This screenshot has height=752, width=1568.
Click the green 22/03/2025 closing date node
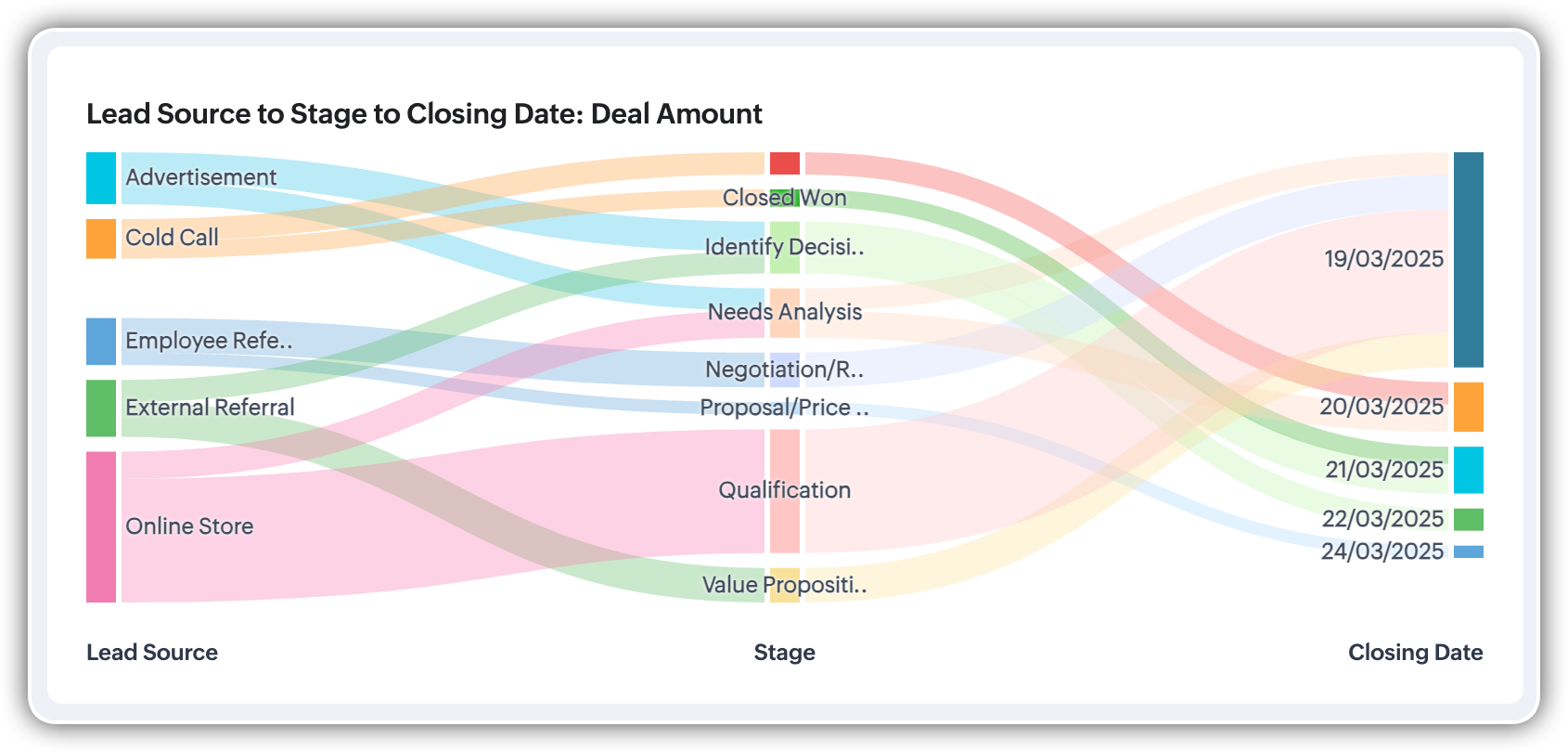[1468, 519]
